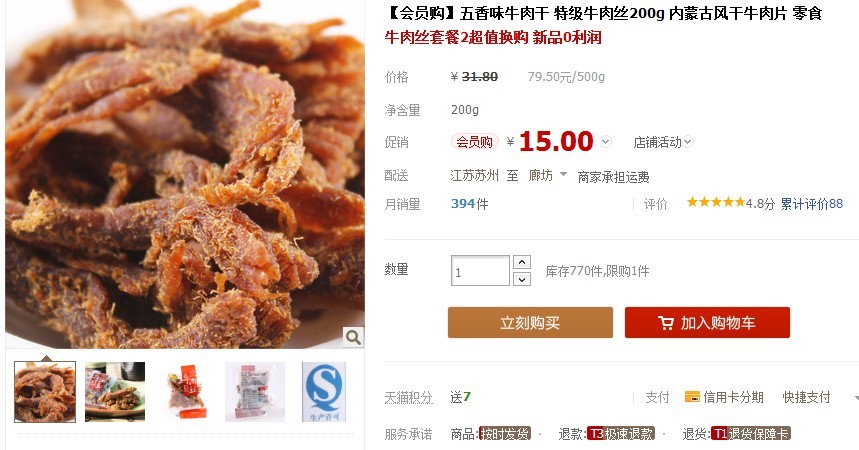Click the 加入购物车 button

click(x=707, y=322)
